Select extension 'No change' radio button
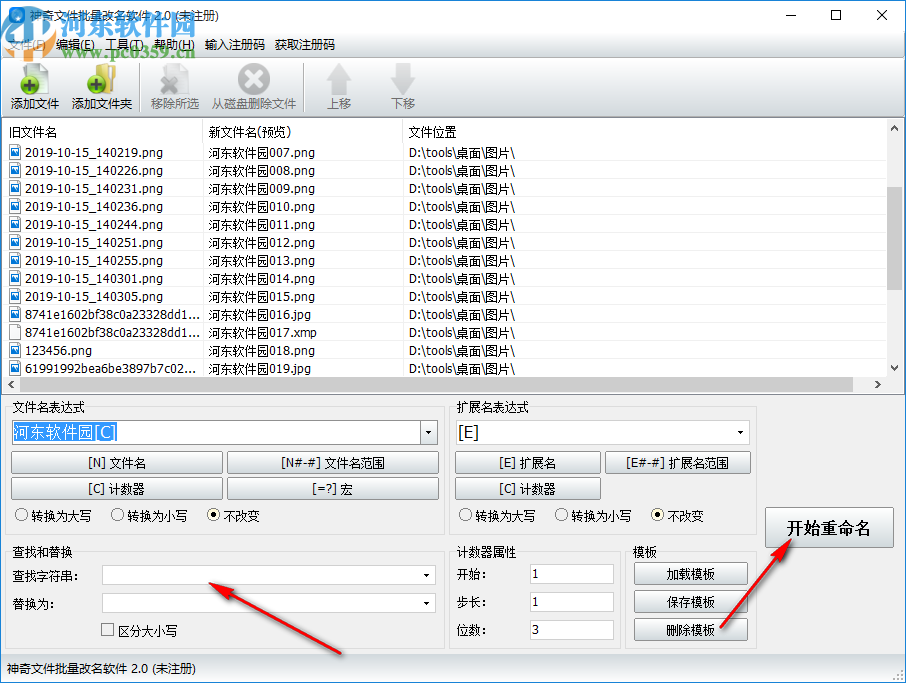The height and width of the screenshot is (683, 906). point(657,514)
